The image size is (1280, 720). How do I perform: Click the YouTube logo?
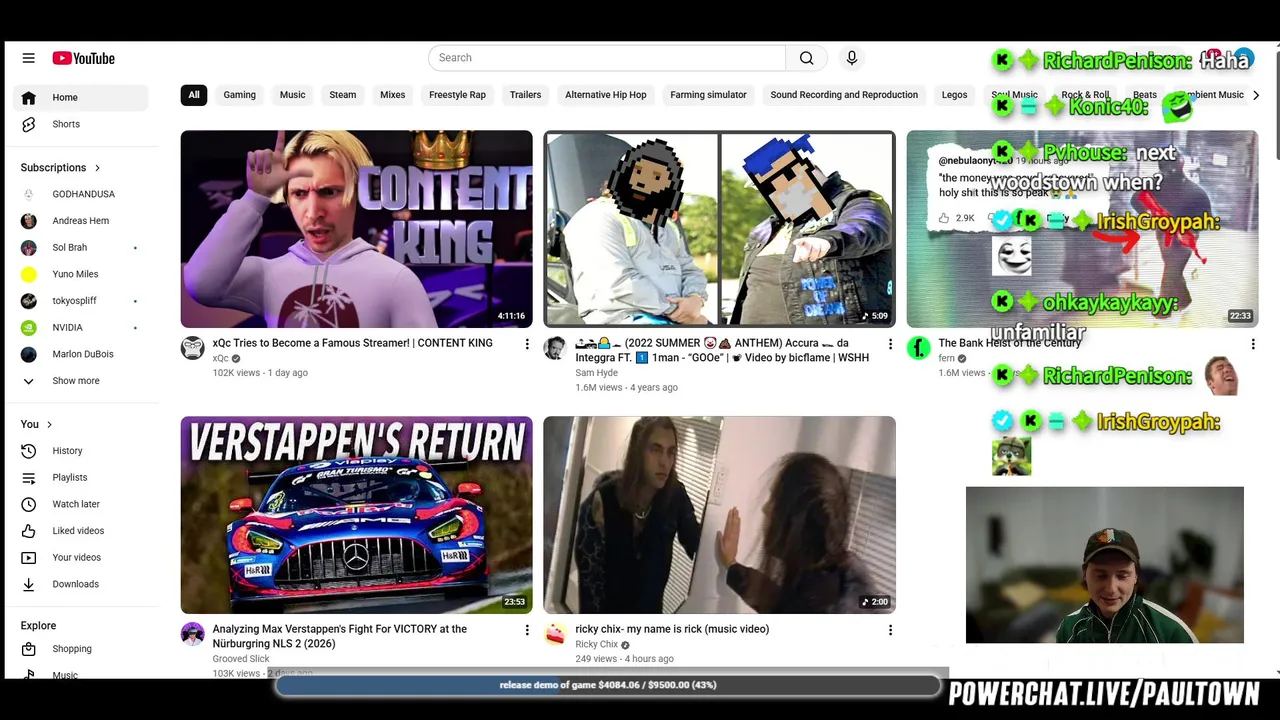[x=84, y=58]
